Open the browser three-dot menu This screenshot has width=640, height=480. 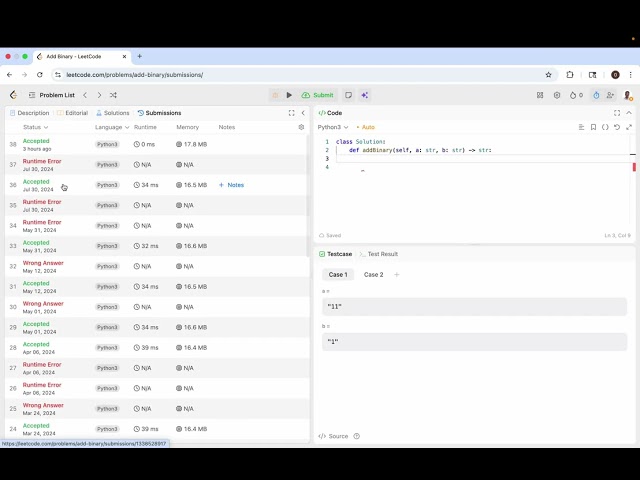click(631, 75)
